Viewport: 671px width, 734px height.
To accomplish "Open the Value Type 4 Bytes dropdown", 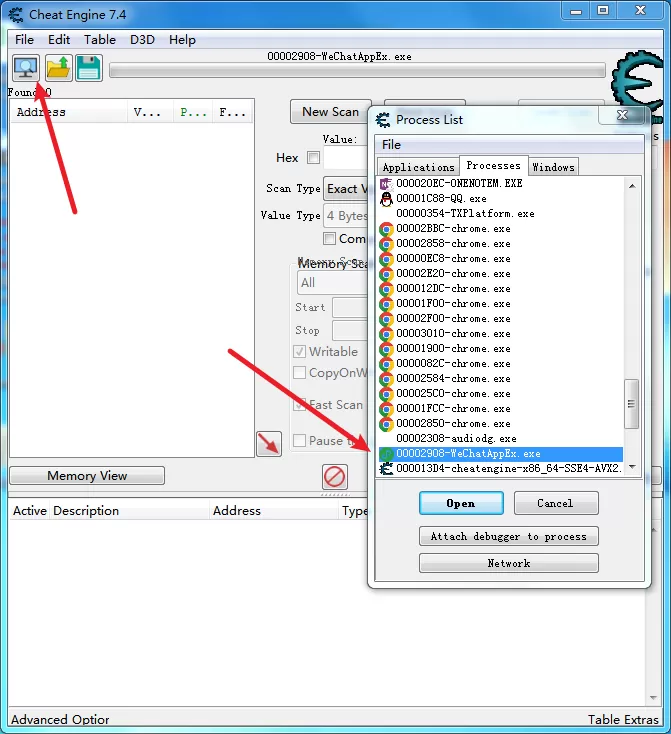I will pyautogui.click(x=346, y=215).
